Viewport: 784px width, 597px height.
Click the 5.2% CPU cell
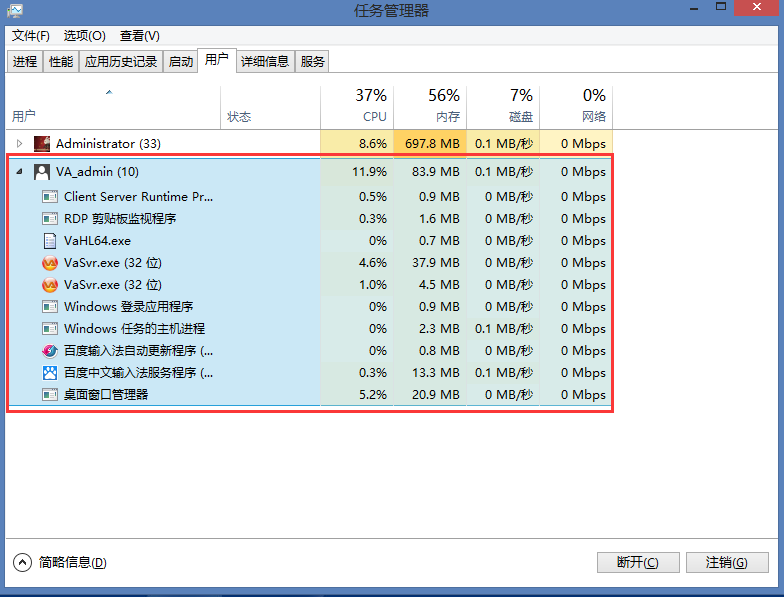(x=357, y=395)
